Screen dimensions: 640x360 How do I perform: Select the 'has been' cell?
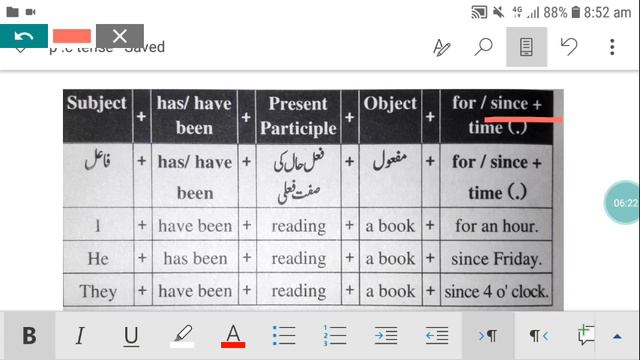click(195, 258)
